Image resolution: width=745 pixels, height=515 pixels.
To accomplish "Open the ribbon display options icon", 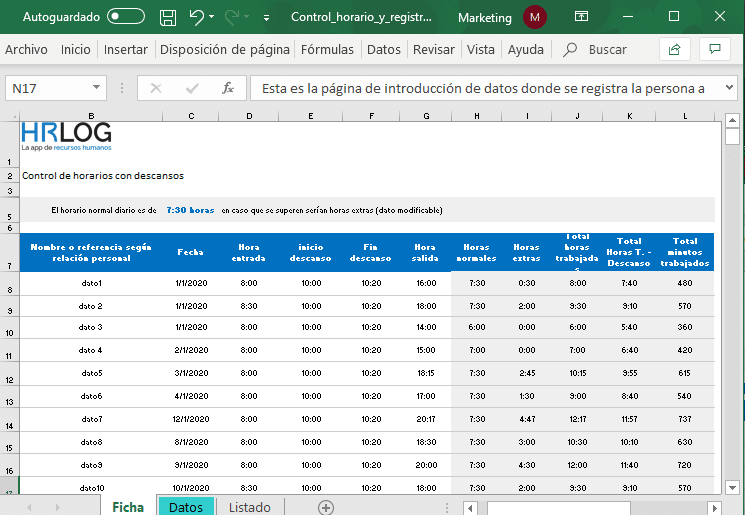I will [582, 17].
